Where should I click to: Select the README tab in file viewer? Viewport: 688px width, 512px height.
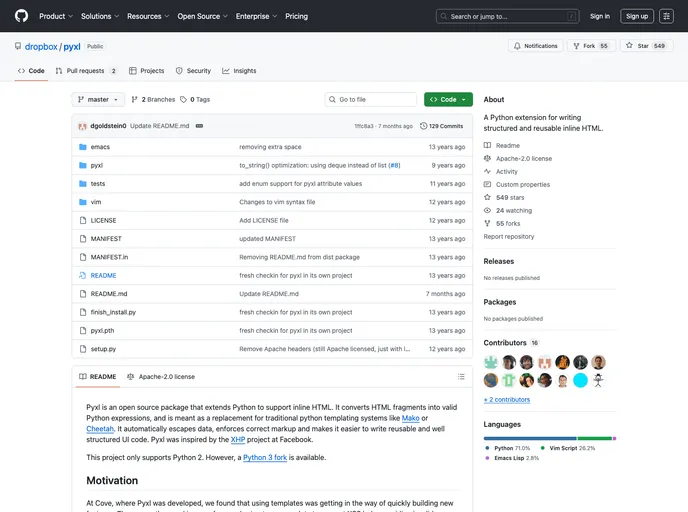coord(97,377)
